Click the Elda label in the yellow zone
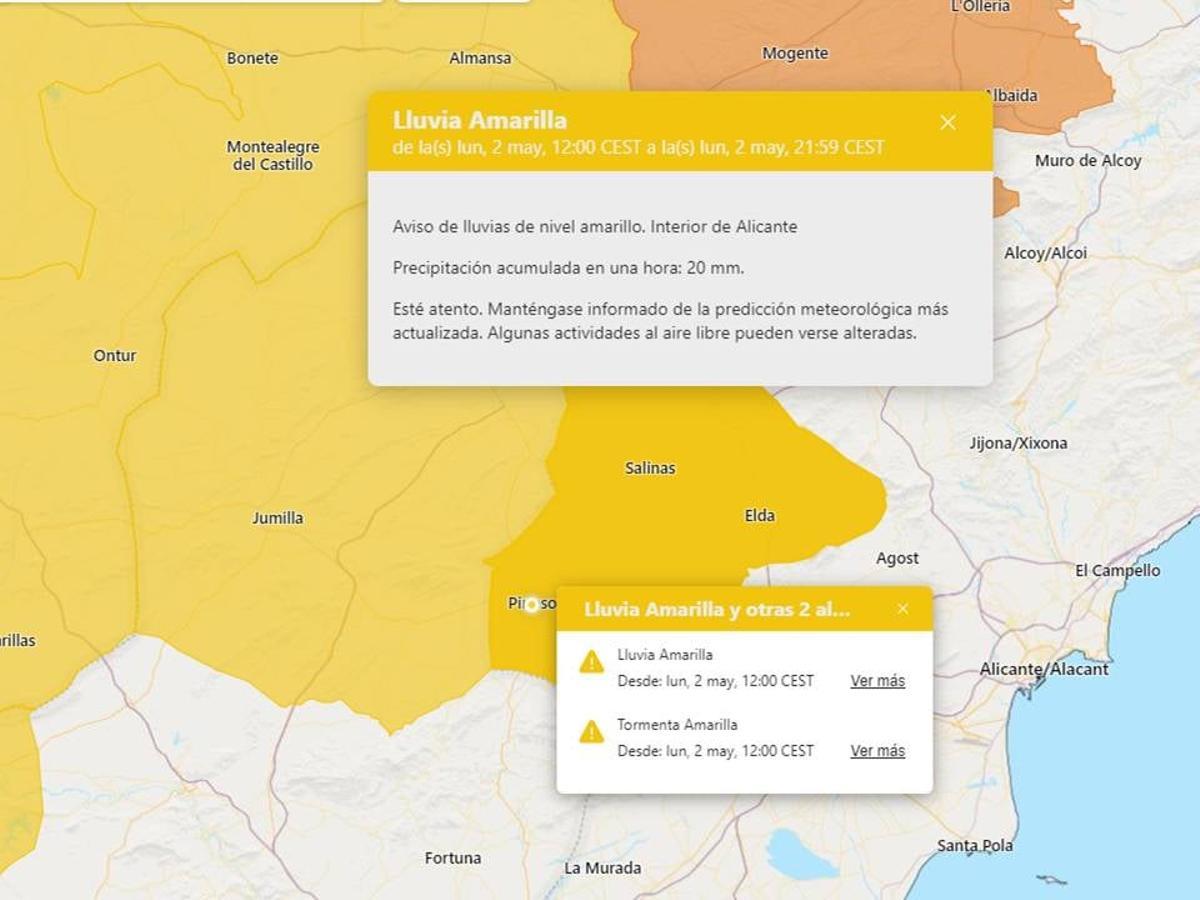1200x900 pixels. [760, 516]
